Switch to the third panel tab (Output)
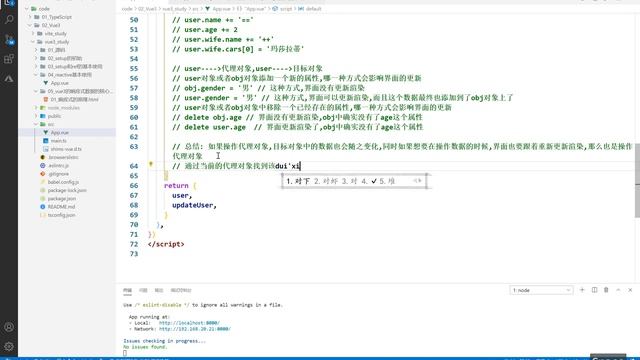640x360 pixels. pos(159,290)
